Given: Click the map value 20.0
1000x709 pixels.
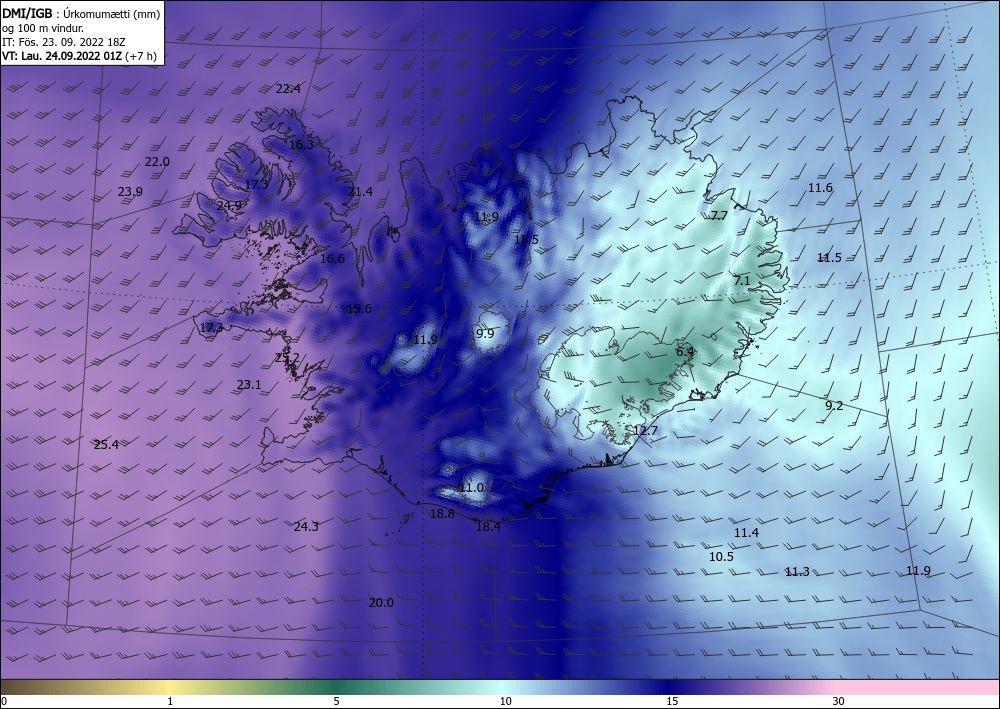Looking at the screenshot, I should click(x=381, y=603).
